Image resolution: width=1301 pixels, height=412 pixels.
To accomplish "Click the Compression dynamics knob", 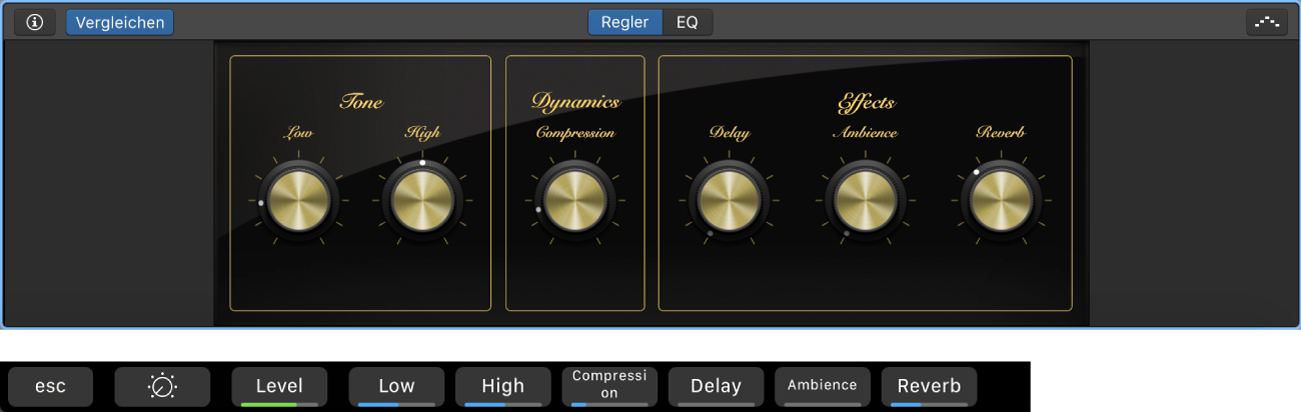I will (x=575, y=201).
